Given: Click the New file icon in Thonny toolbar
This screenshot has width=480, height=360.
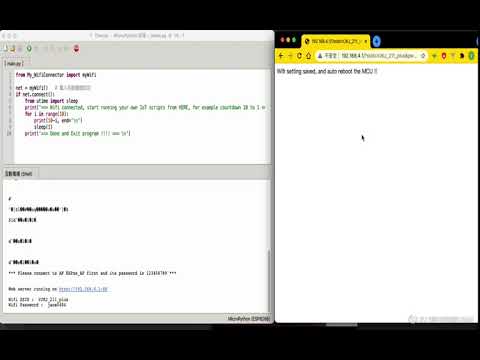Looking at the screenshot, I should (5, 49).
